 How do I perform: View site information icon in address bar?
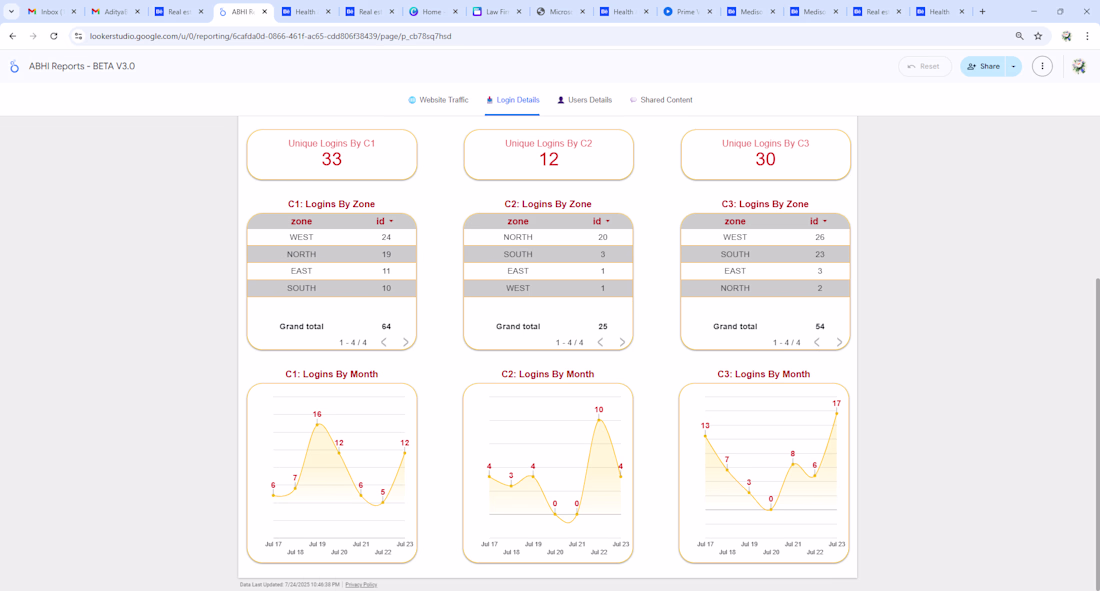(78, 36)
